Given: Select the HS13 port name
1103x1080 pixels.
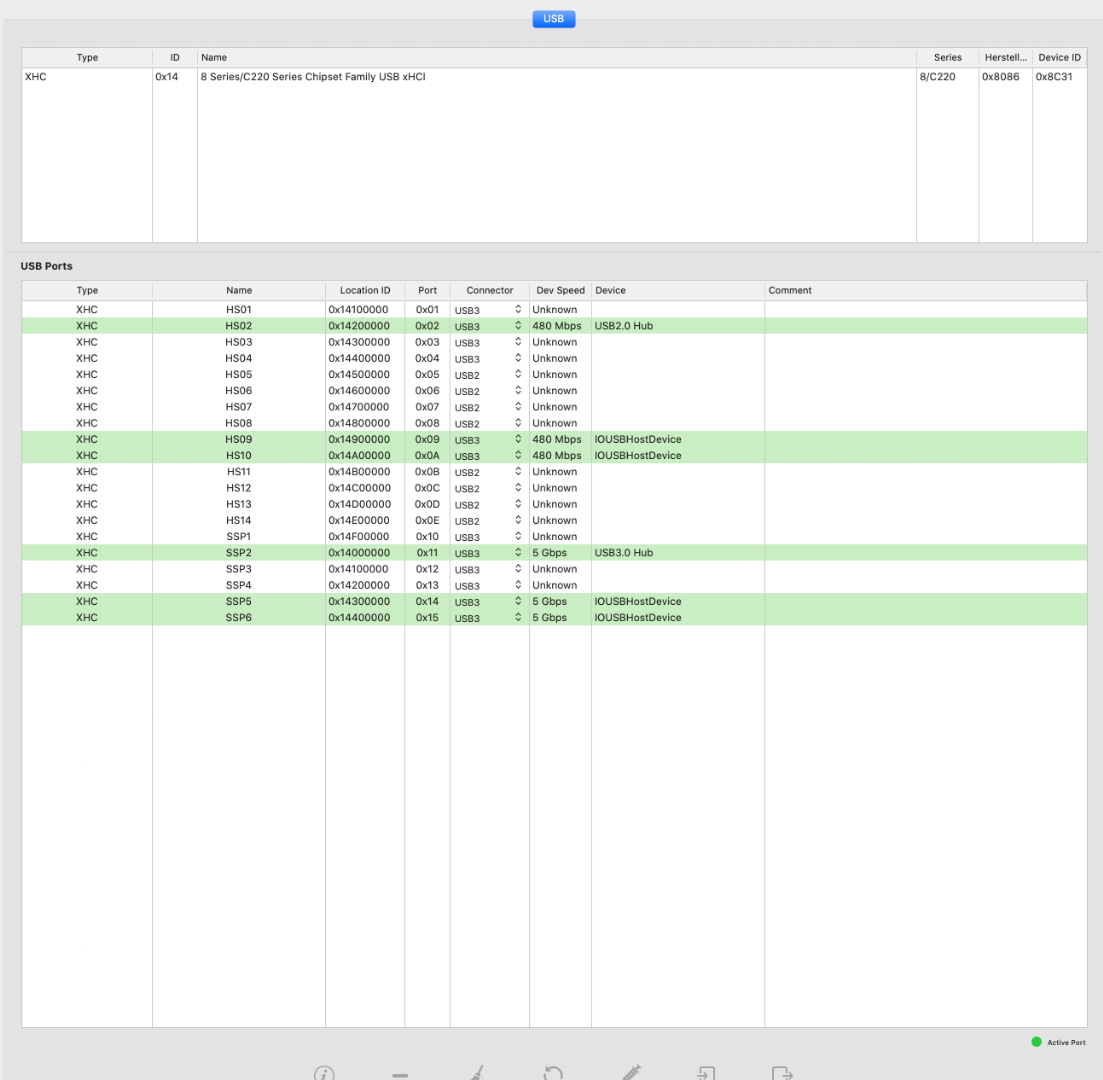Looking at the screenshot, I should pos(238,504).
